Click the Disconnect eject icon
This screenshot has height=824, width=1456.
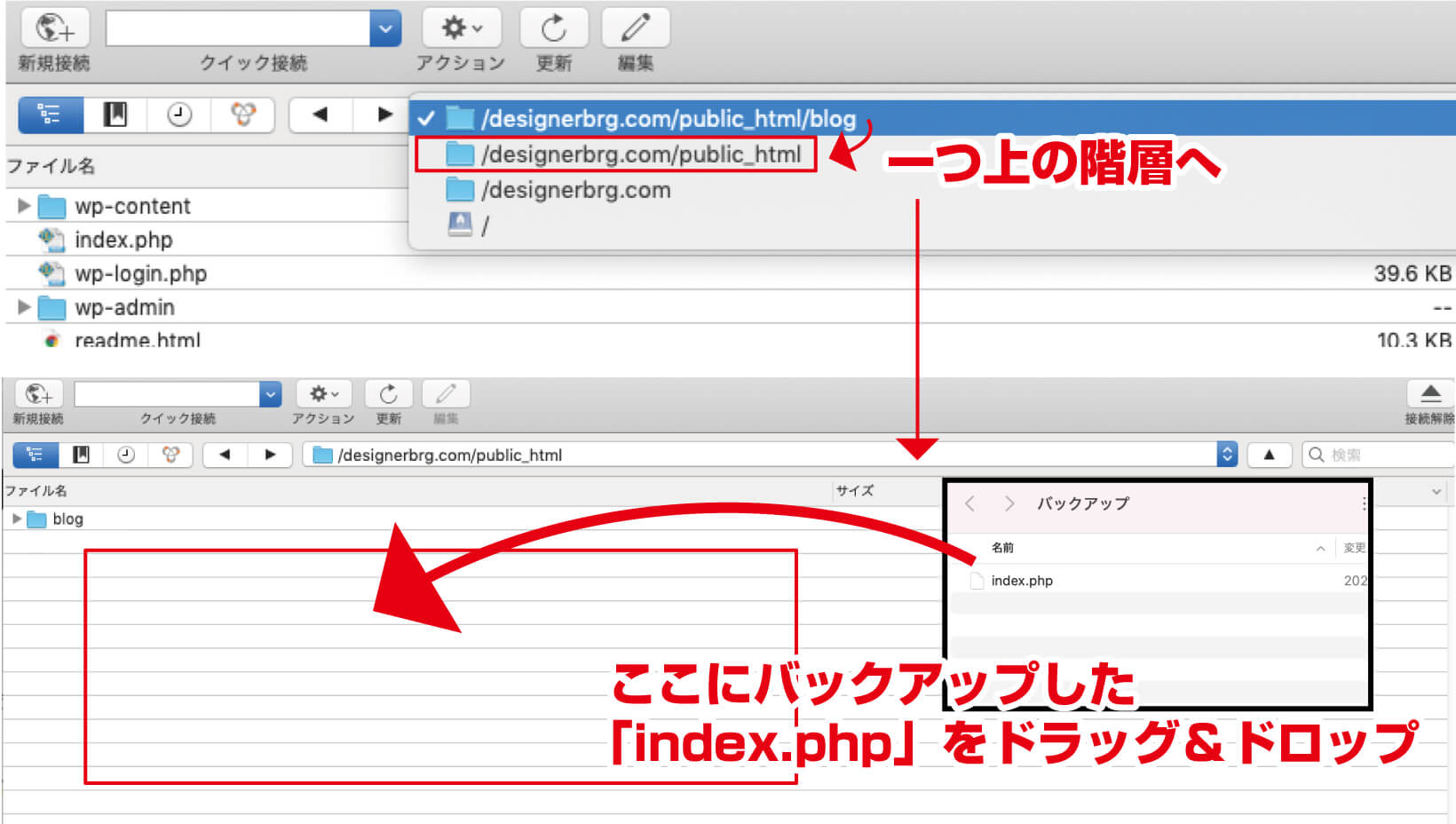click(x=1430, y=394)
